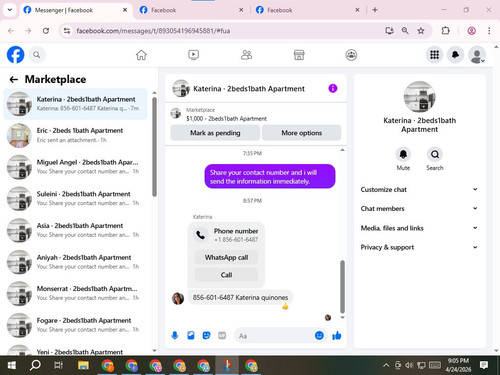Open Monserrat conversation
This screenshot has width=500, height=375.
pyautogui.click(x=76, y=293)
